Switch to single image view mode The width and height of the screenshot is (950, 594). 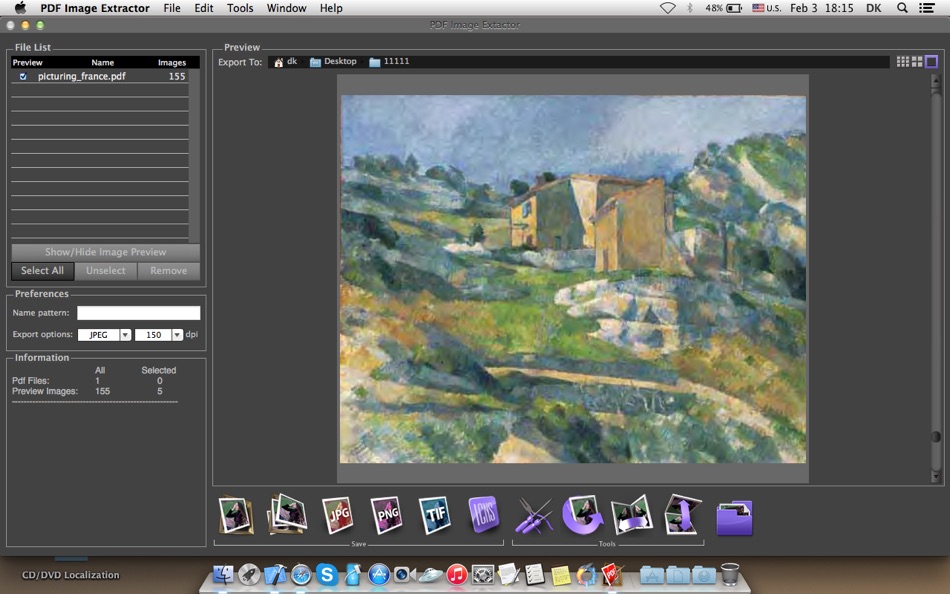click(931, 62)
